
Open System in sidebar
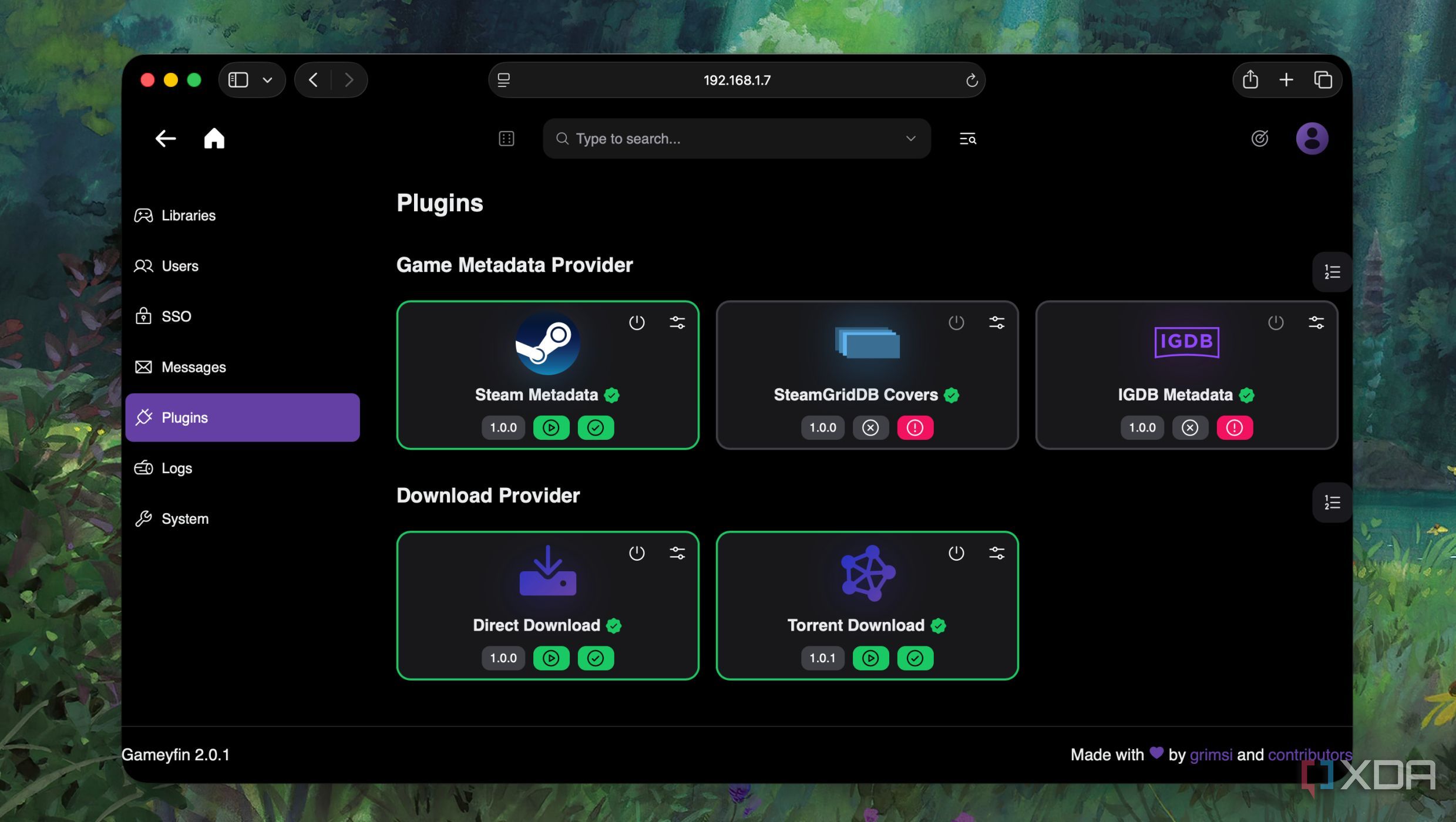pos(242,518)
